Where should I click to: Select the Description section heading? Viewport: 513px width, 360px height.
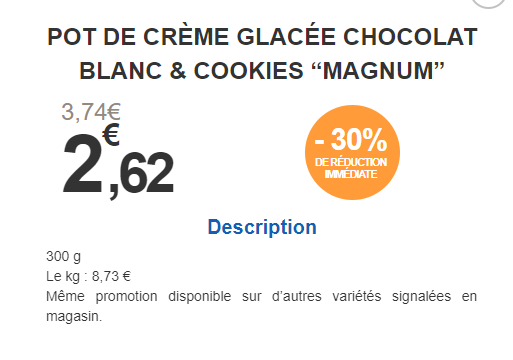262,227
